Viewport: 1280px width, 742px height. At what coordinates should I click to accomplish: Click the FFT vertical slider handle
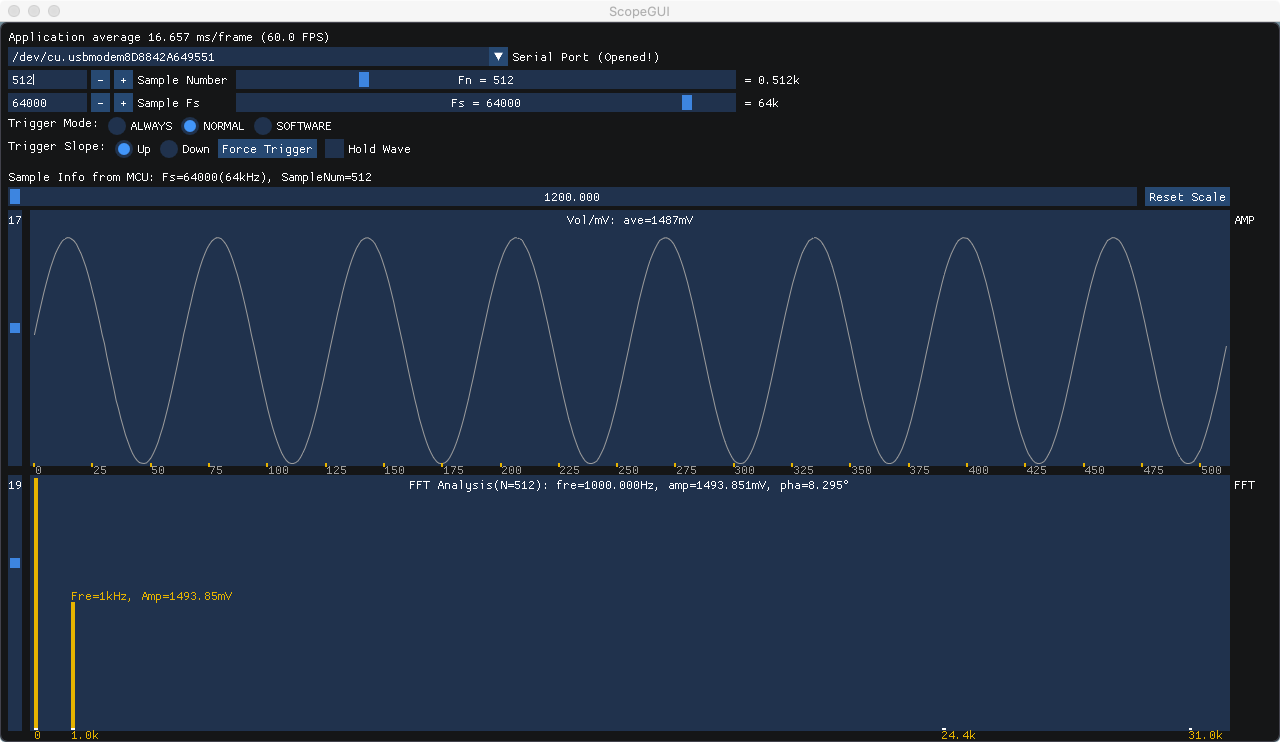[15, 563]
